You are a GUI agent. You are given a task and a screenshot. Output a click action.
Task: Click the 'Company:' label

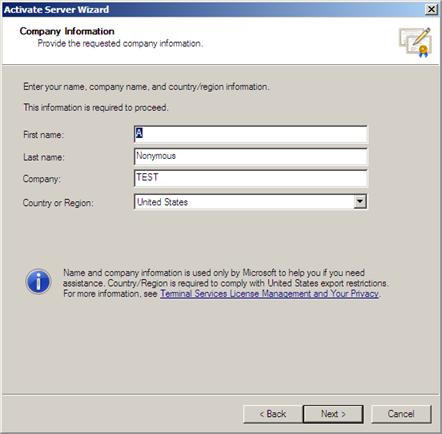[42, 179]
